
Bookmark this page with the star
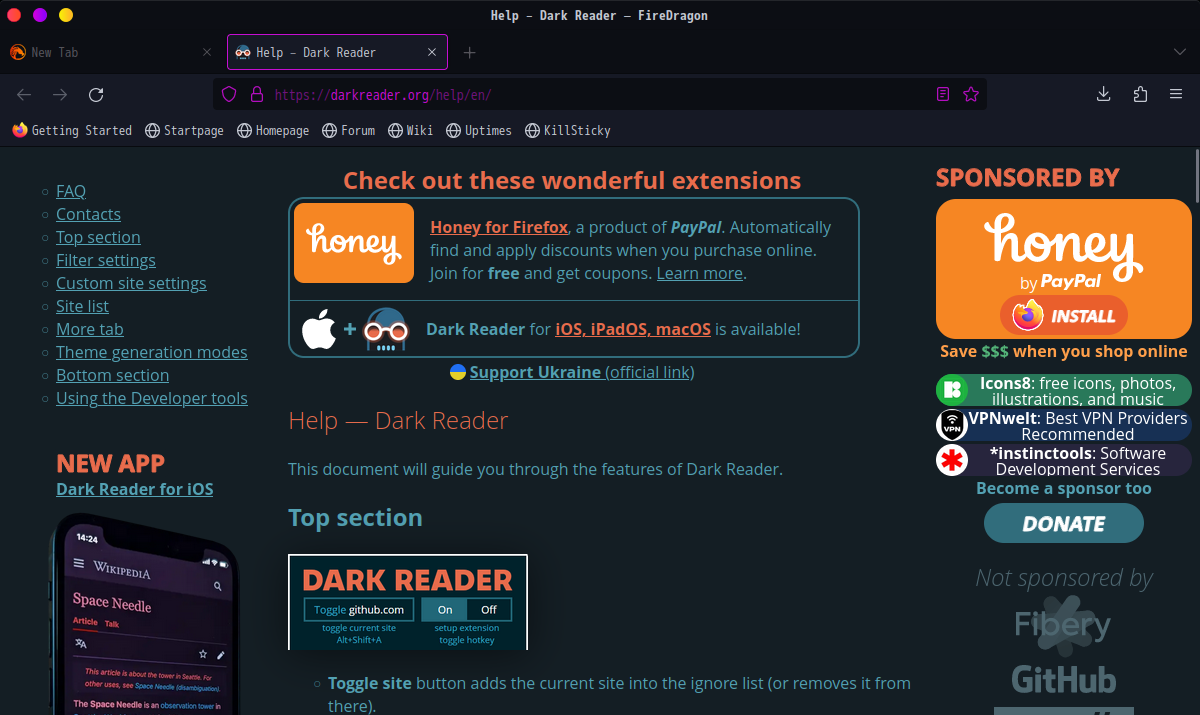(970, 94)
